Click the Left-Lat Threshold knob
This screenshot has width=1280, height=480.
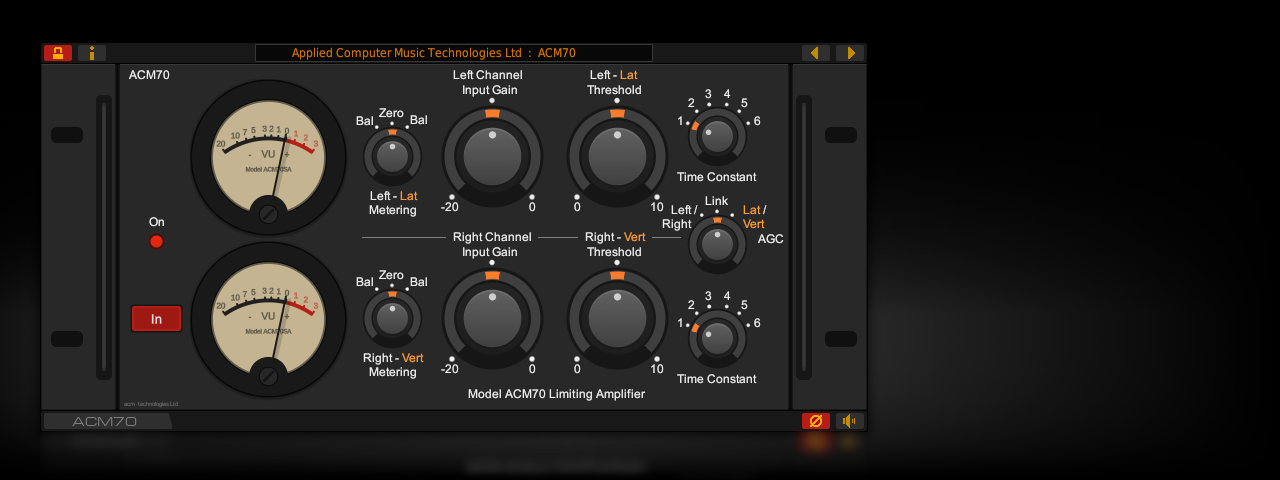pyautogui.click(x=617, y=156)
